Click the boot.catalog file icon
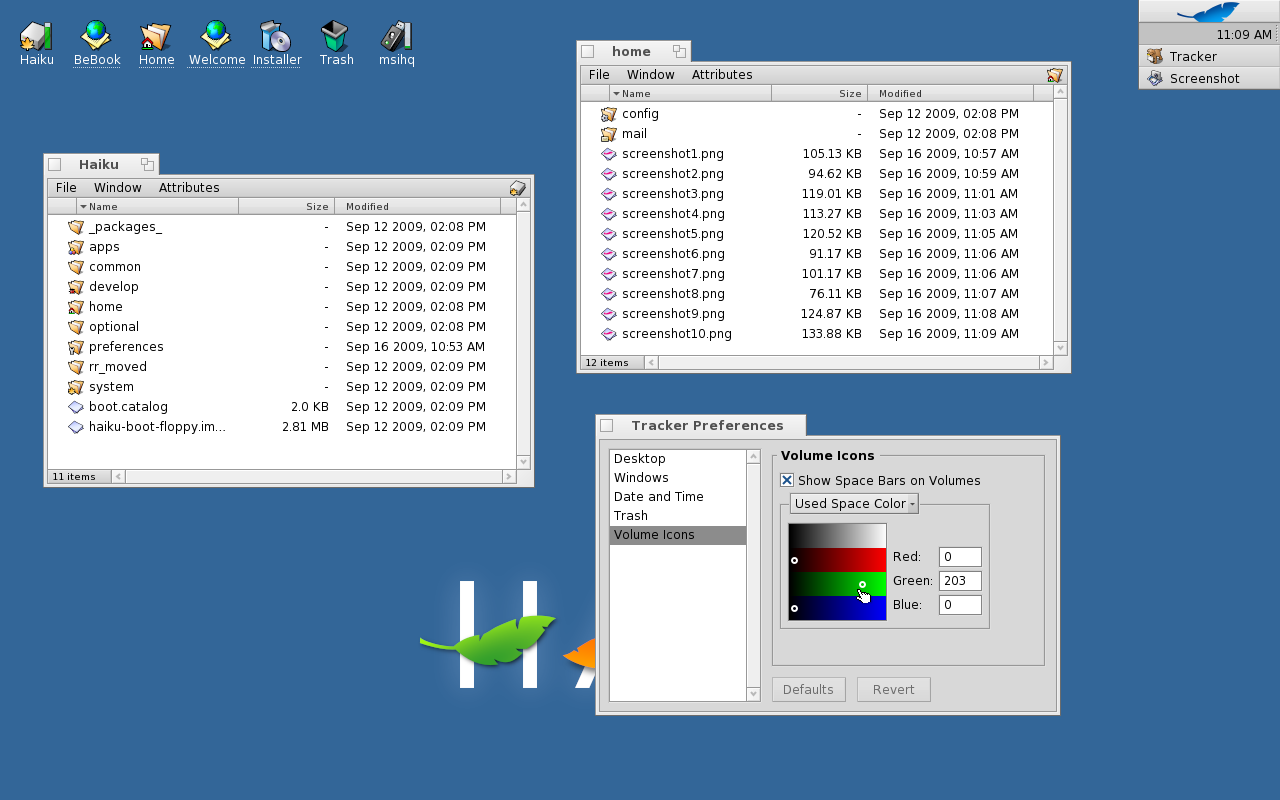 (x=76, y=407)
